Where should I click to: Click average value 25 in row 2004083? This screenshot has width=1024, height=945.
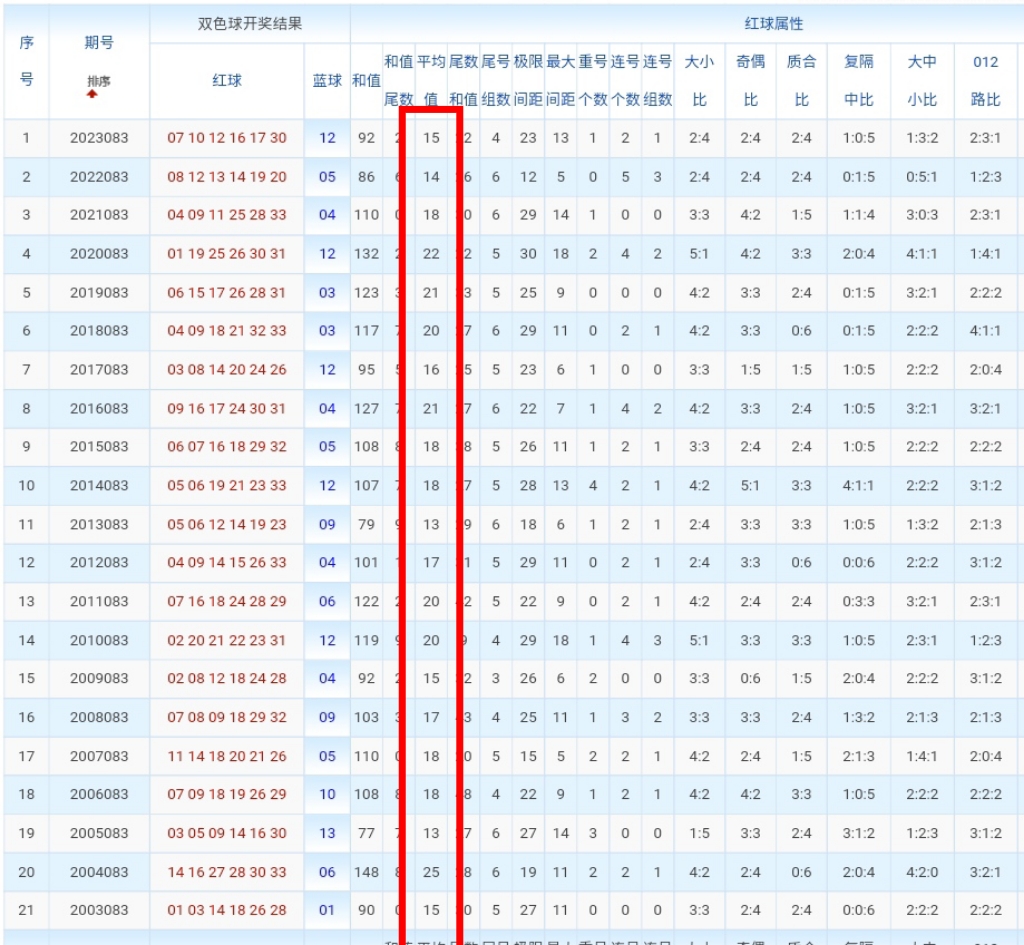click(431, 872)
